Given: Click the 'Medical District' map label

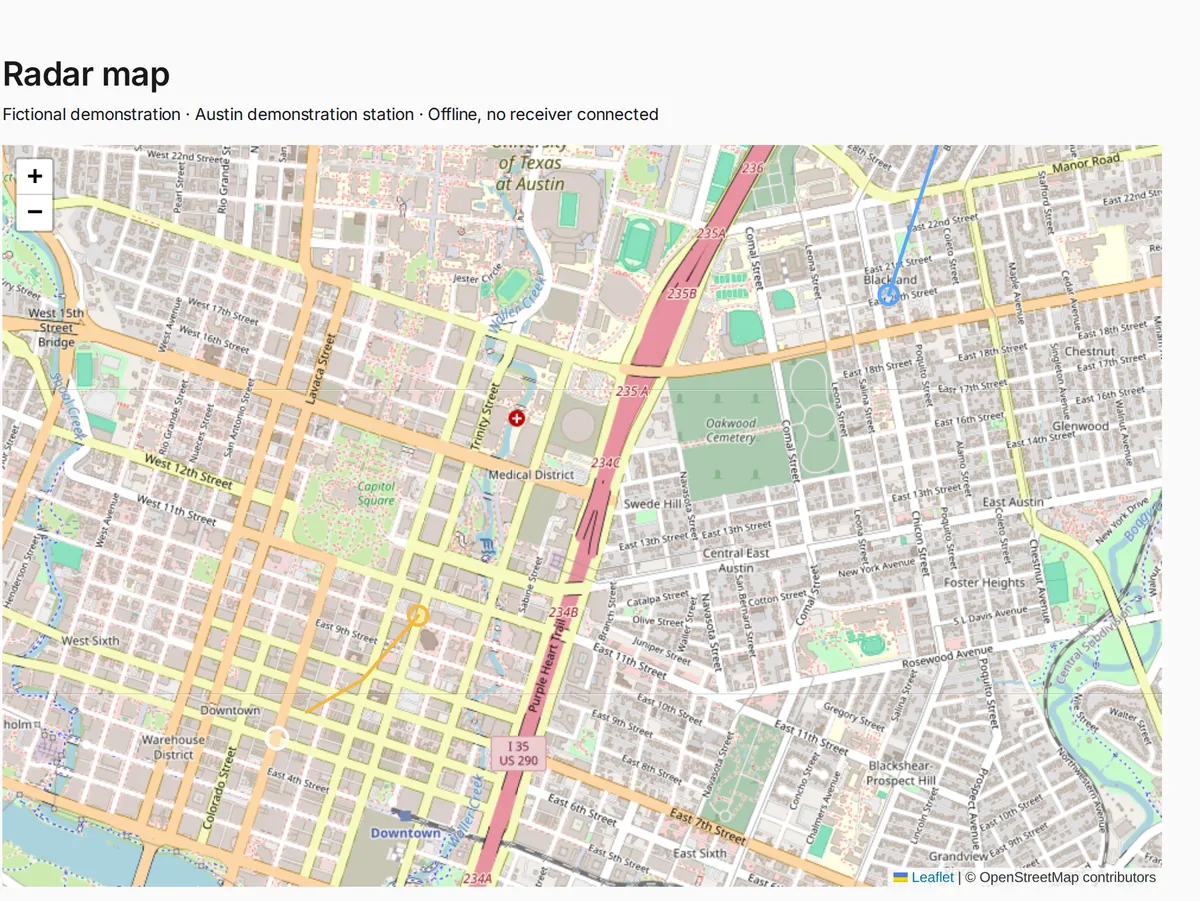Looking at the screenshot, I should tap(531, 474).
